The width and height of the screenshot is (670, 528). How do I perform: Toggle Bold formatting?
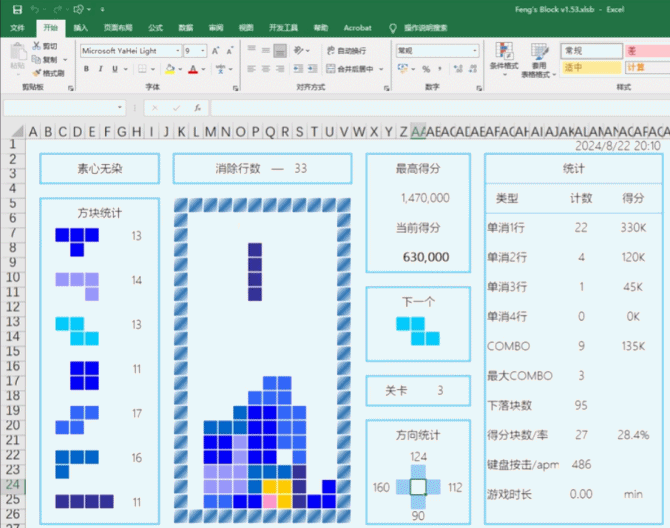coord(86,69)
